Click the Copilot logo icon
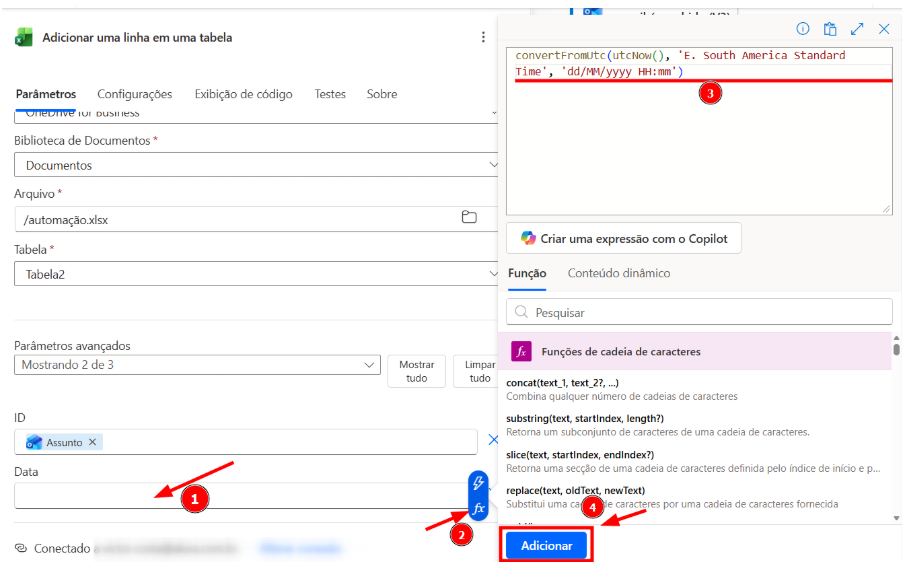902x562 pixels. tap(528, 238)
